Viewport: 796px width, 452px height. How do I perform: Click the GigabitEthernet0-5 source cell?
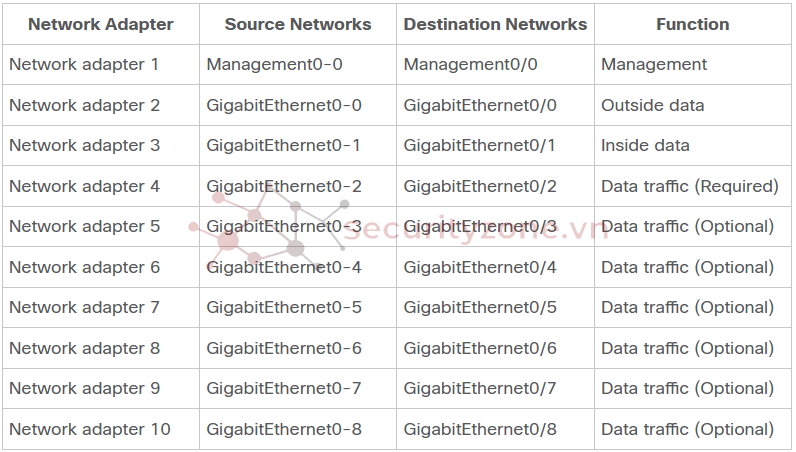pos(297,307)
